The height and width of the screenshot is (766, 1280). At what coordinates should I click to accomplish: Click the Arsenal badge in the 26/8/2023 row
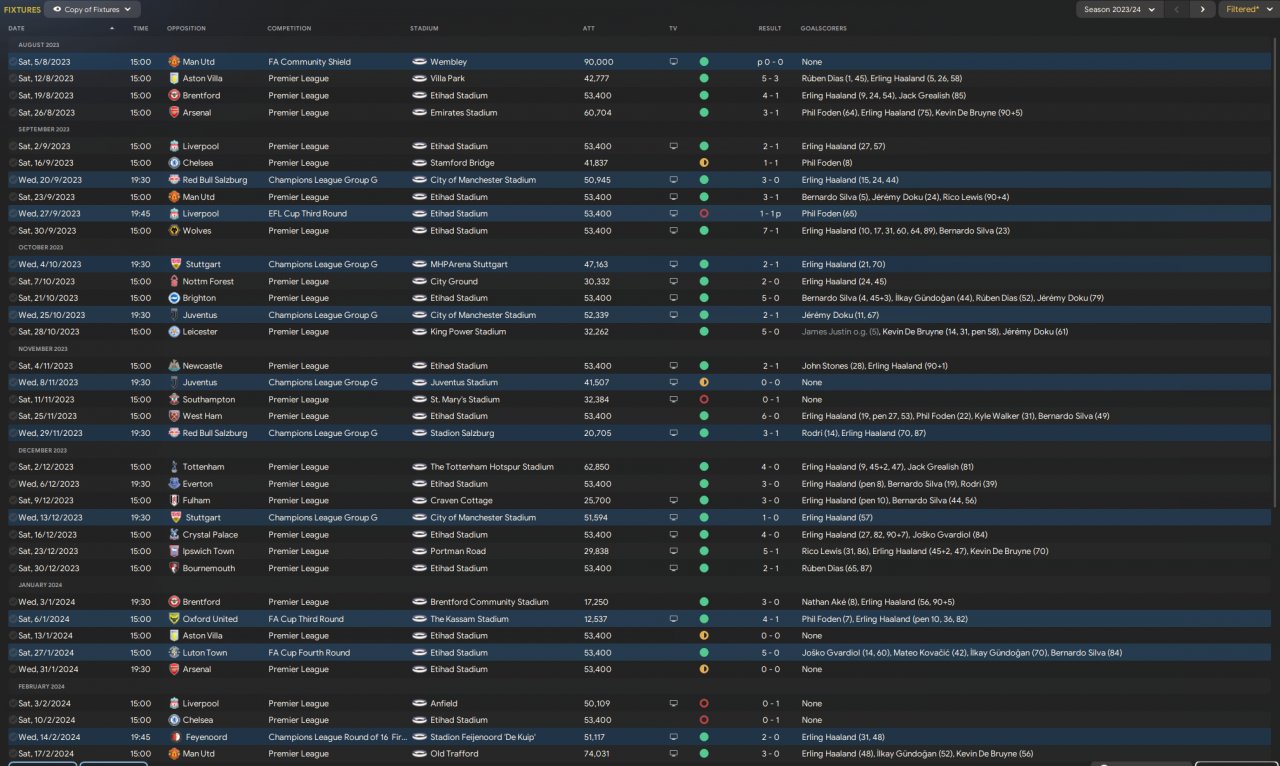174,113
